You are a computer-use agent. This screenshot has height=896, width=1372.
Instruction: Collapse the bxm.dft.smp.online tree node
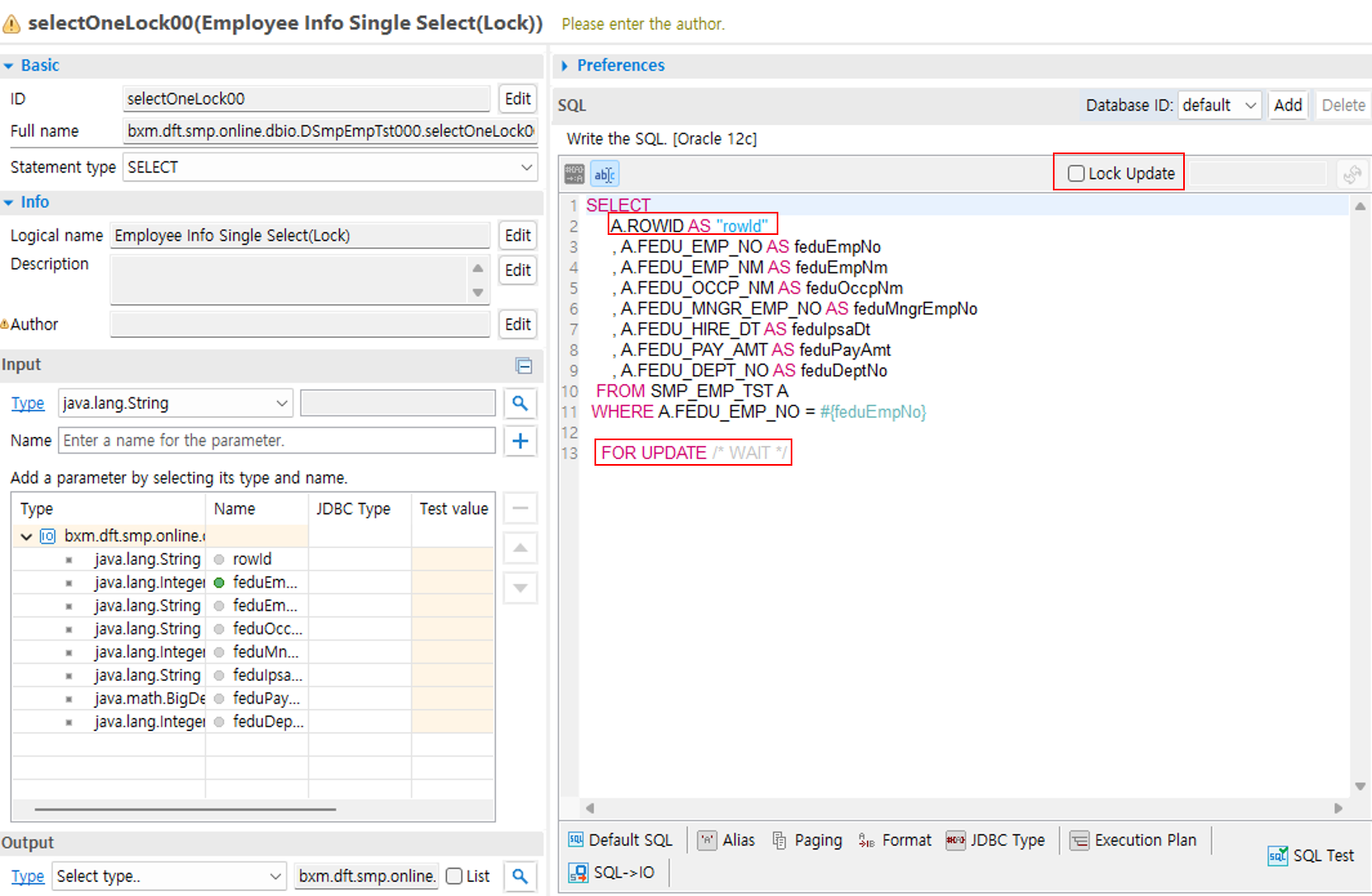point(26,537)
